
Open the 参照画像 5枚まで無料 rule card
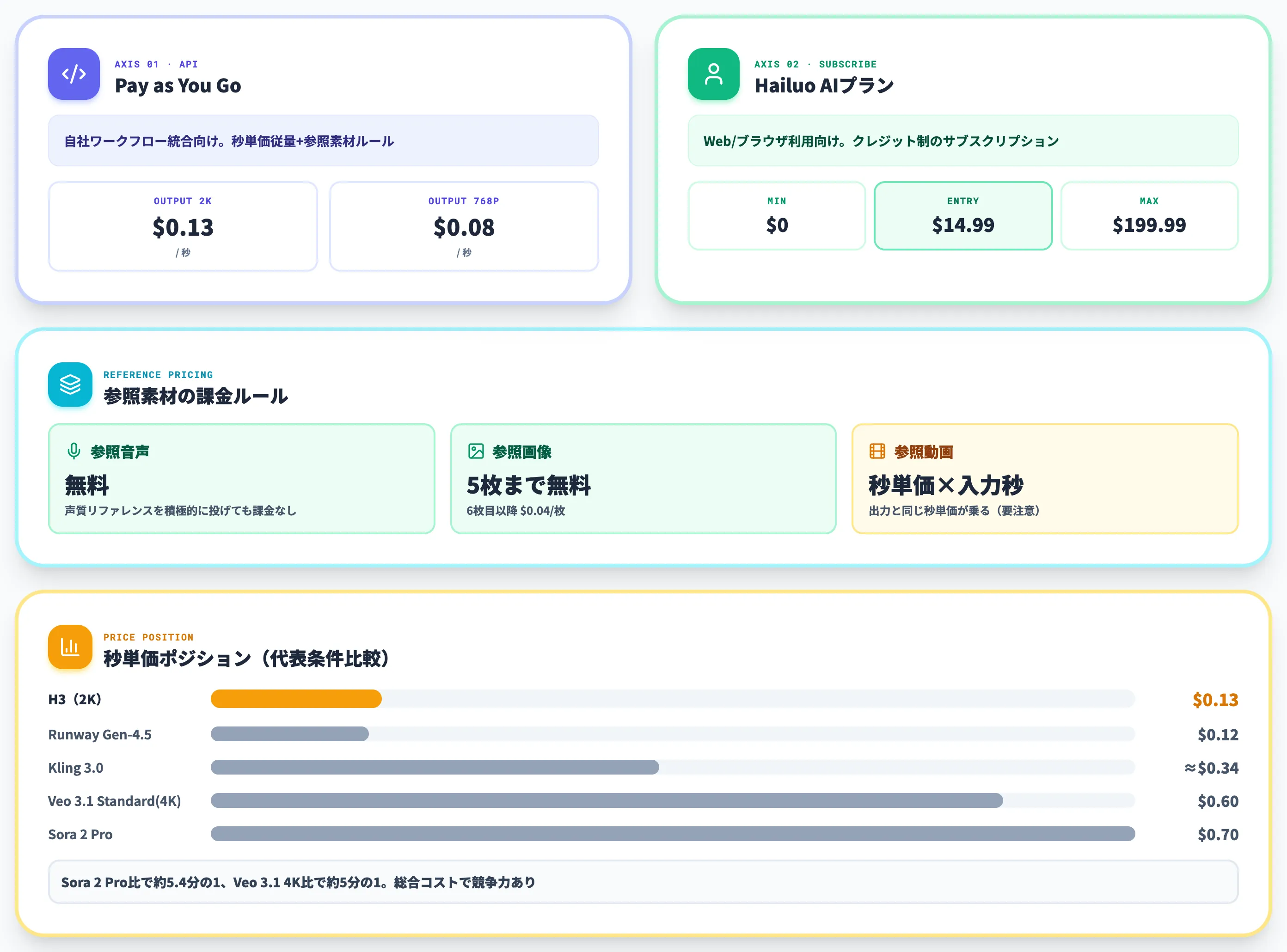coord(643,478)
